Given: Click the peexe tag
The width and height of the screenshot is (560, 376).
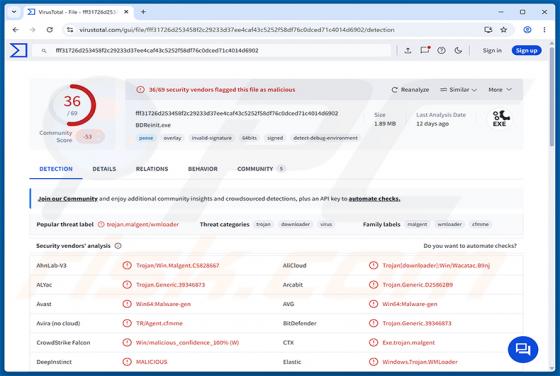Looking at the screenshot, I should click(x=146, y=138).
